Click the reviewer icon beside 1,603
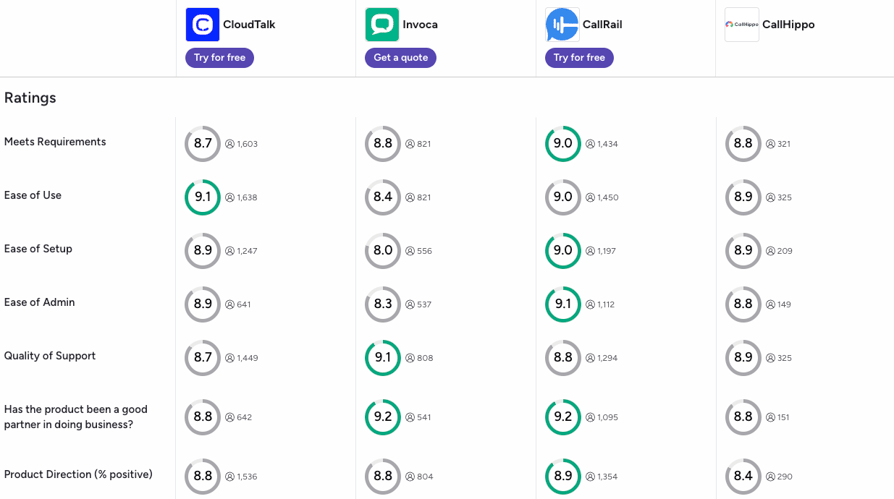 point(230,144)
